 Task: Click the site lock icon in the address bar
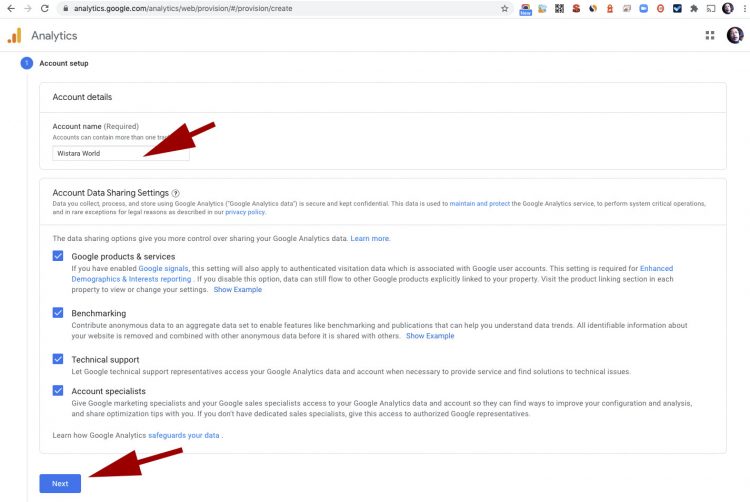(x=66, y=9)
